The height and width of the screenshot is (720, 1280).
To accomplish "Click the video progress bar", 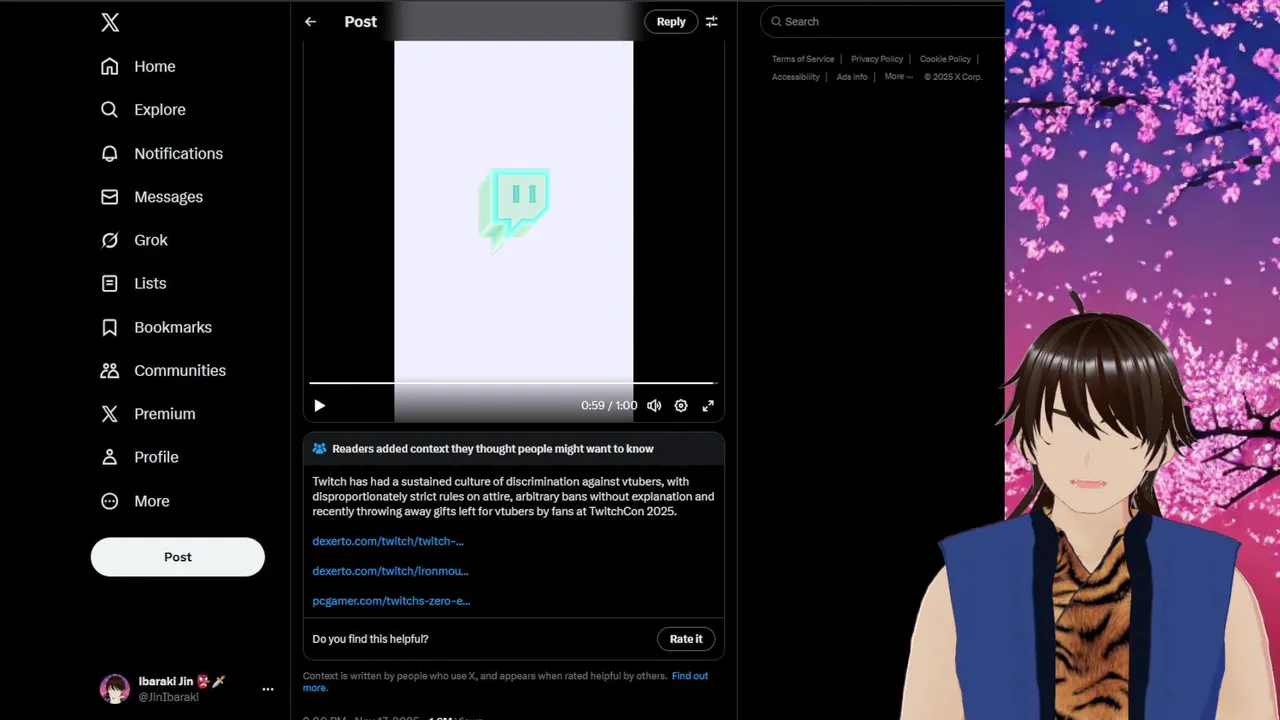I will [513, 383].
